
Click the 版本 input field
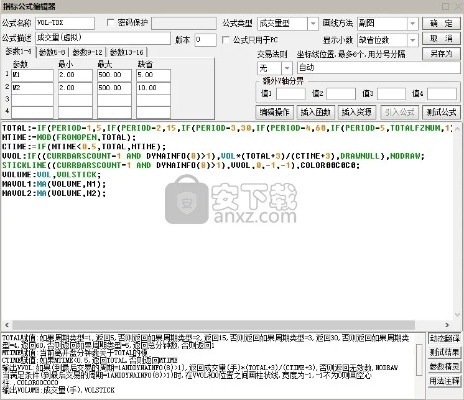tap(205, 40)
